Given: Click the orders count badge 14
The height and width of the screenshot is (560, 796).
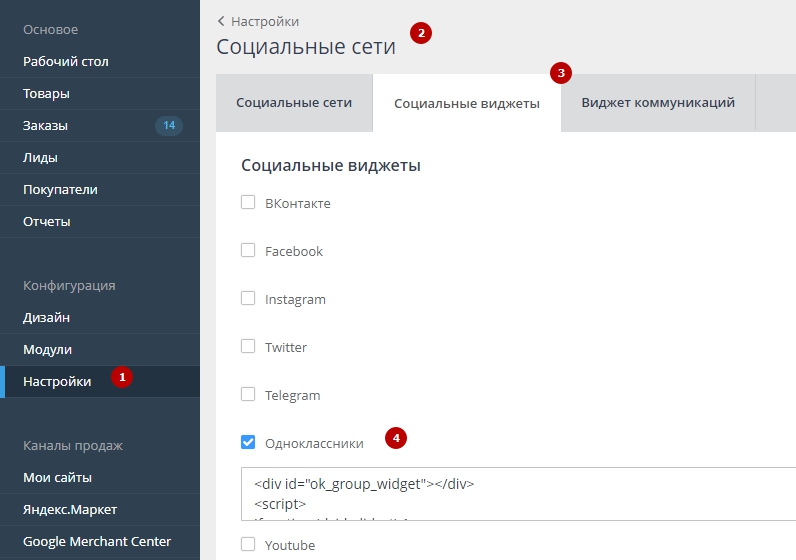Looking at the screenshot, I should pos(168,125).
